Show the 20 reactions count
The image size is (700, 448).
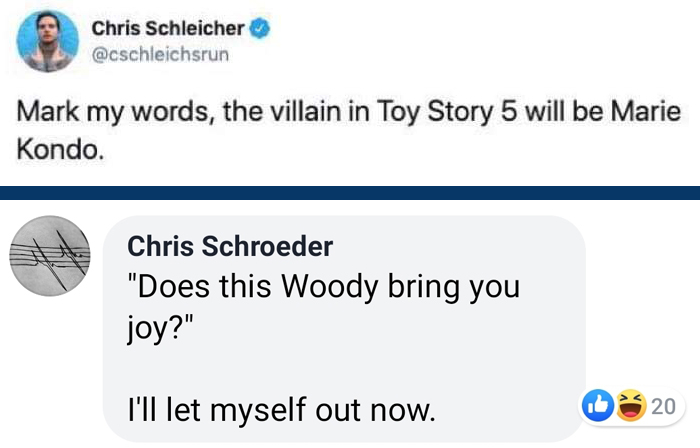(x=662, y=406)
